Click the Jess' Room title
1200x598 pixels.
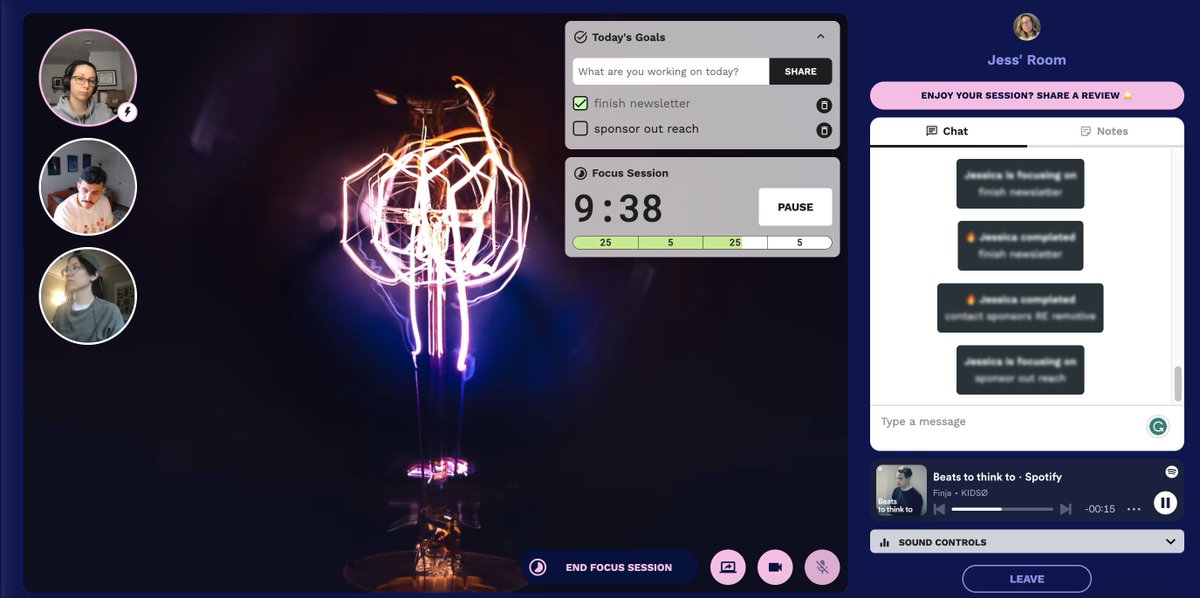pos(1027,60)
